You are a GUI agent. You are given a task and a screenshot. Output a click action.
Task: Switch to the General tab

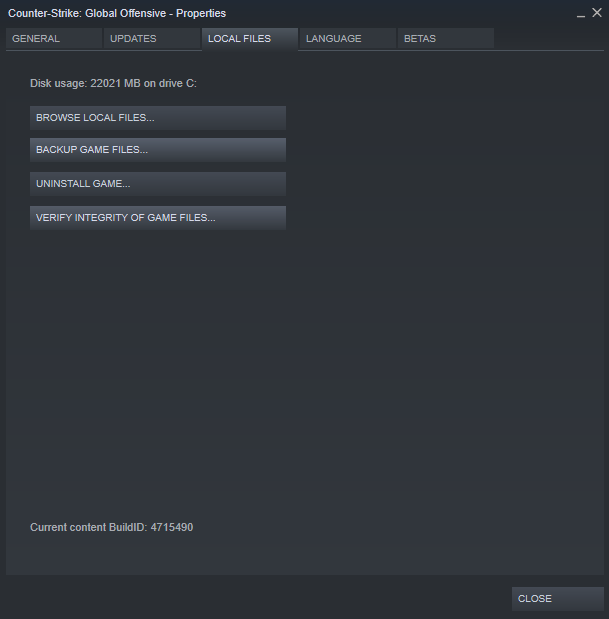(54, 38)
